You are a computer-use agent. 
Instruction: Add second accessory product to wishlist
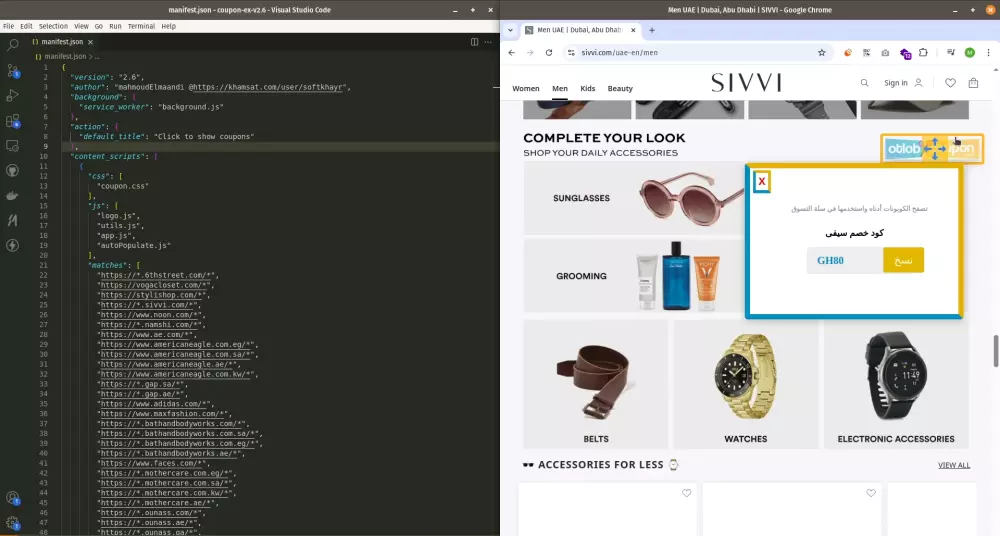(x=871, y=493)
